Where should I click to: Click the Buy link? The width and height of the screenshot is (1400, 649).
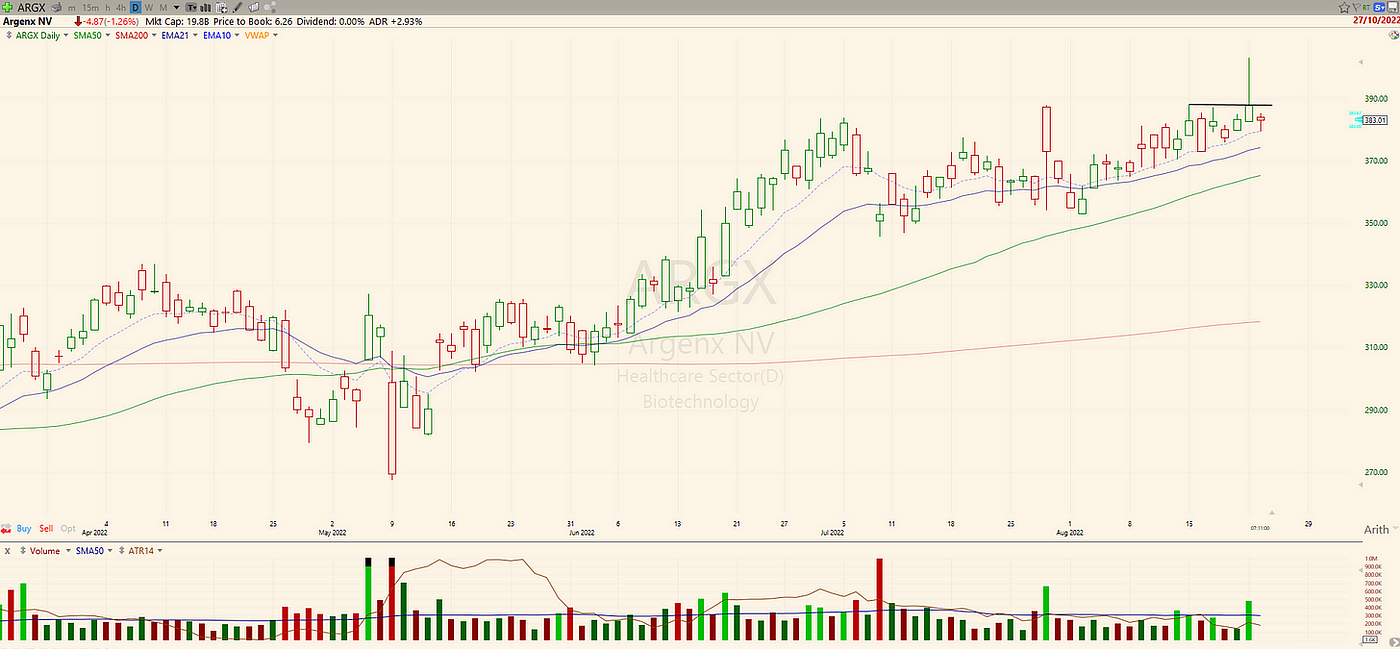point(24,528)
